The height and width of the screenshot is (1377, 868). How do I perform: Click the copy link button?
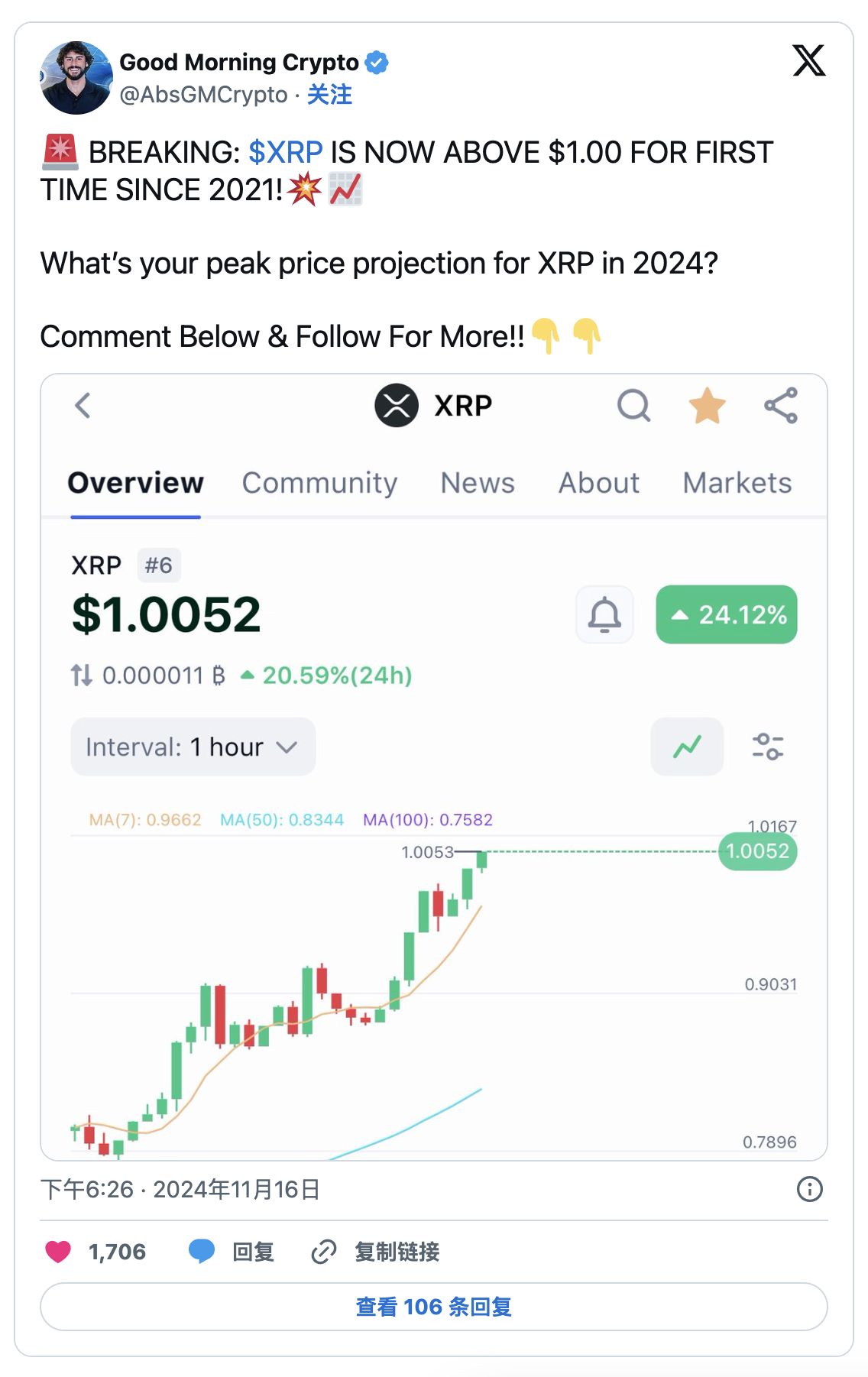coord(377,1252)
